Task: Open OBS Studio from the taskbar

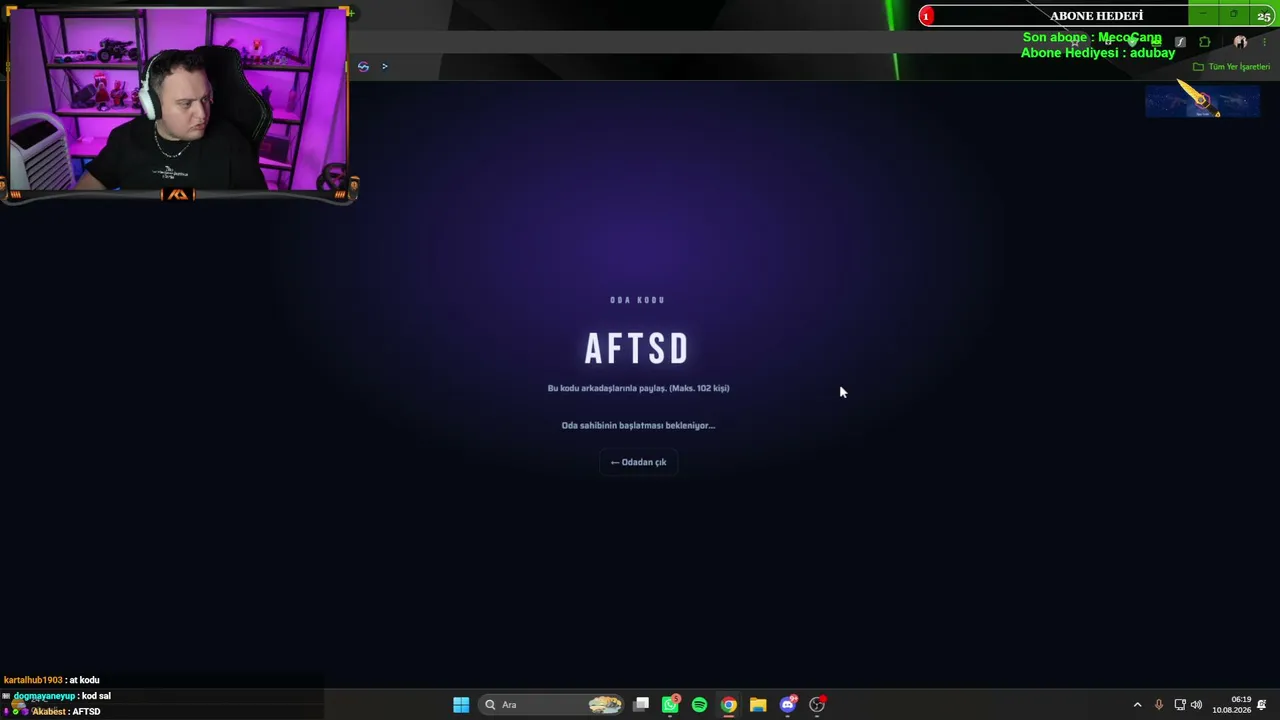Action: click(x=817, y=705)
